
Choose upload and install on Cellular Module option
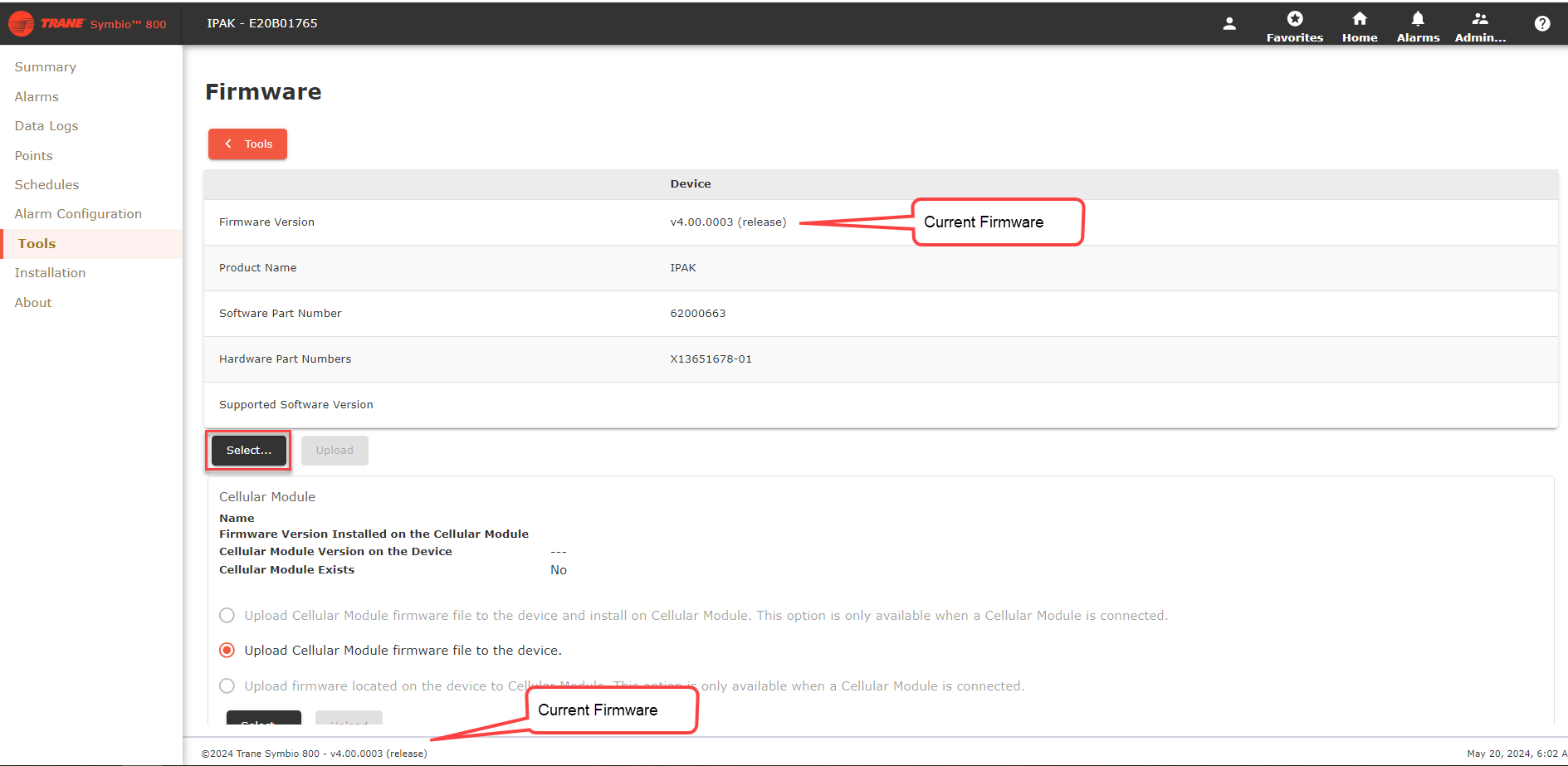[227, 616]
